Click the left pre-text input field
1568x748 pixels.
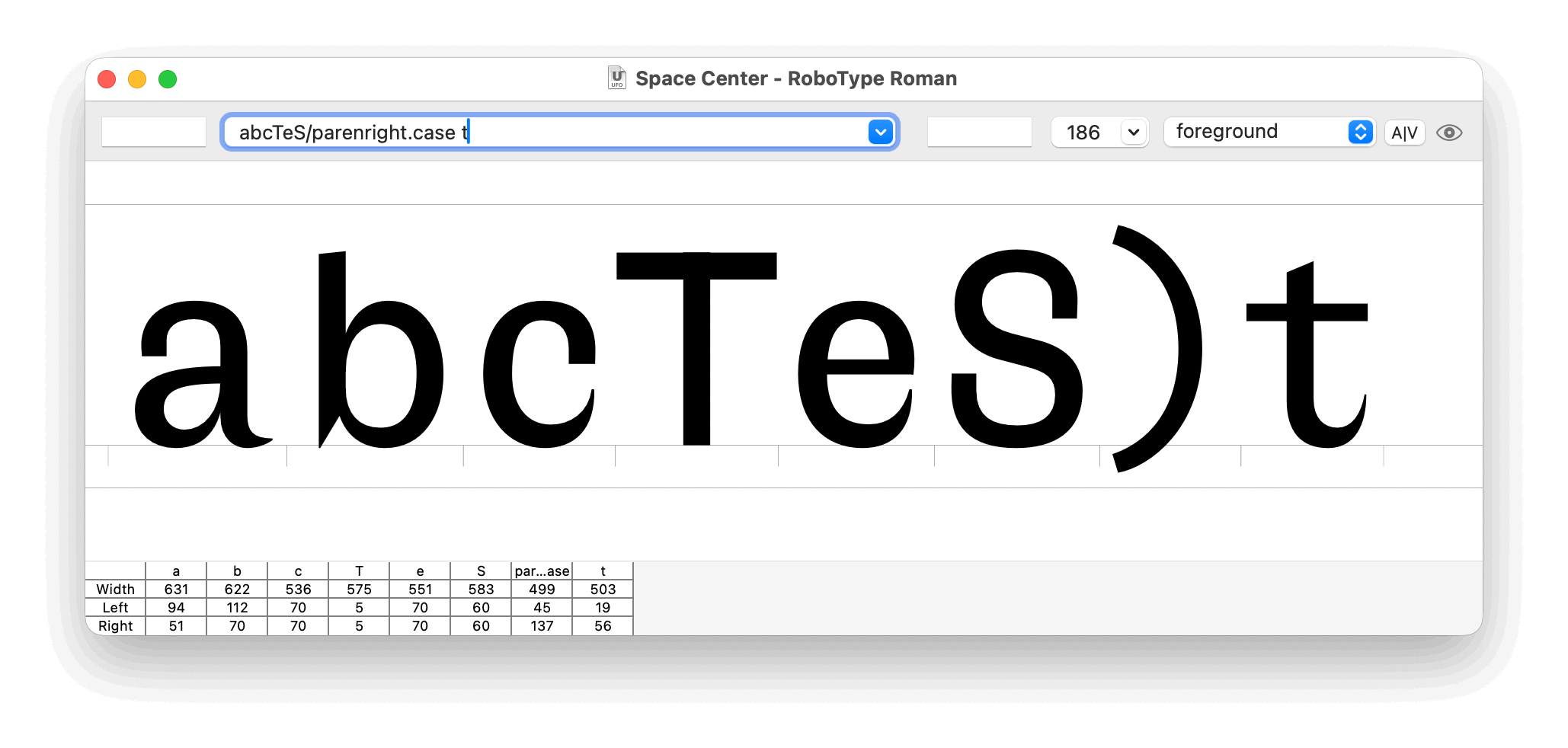154,133
